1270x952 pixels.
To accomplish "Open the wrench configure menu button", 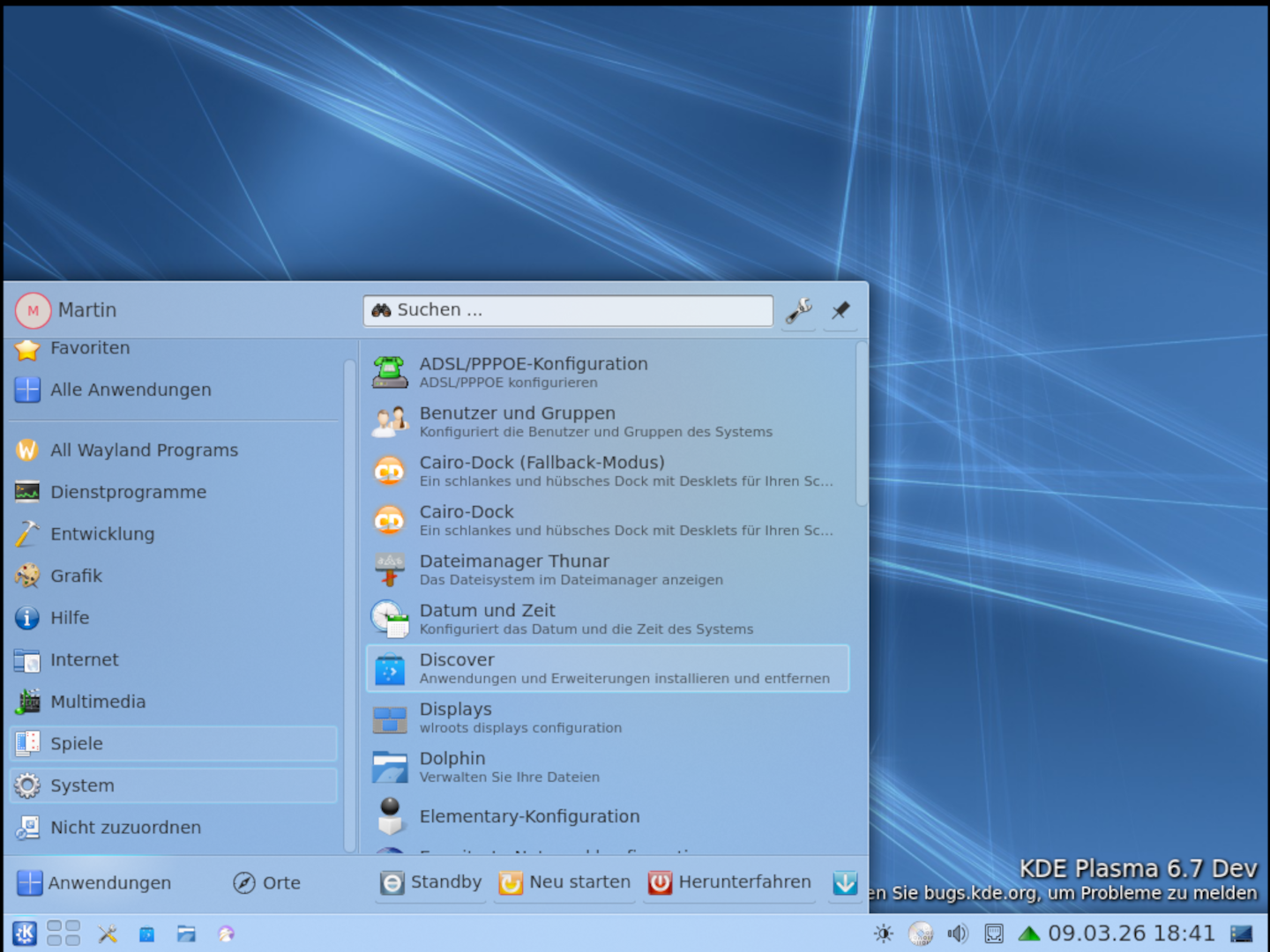I will coord(799,310).
